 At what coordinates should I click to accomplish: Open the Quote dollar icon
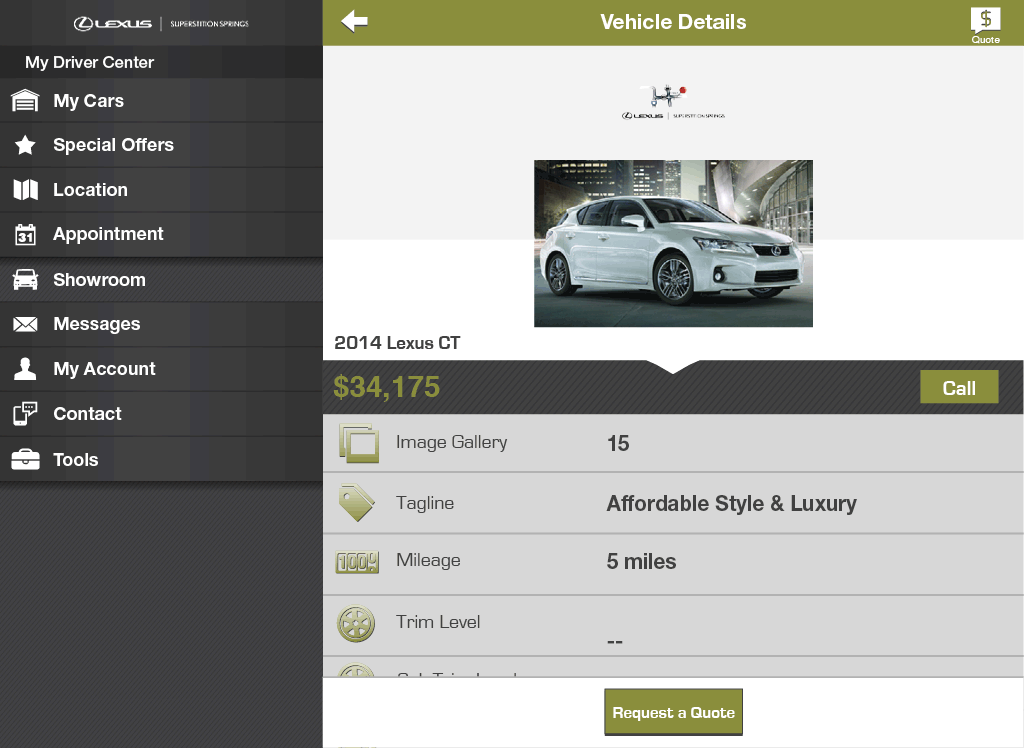(985, 25)
